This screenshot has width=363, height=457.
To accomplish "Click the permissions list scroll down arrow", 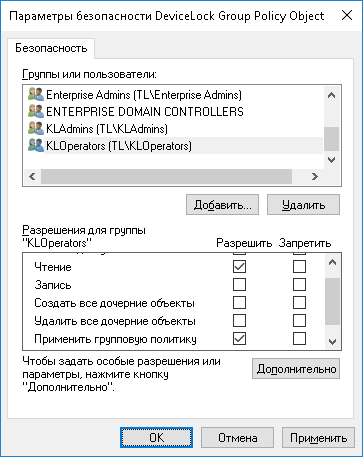I will pos(332,341).
